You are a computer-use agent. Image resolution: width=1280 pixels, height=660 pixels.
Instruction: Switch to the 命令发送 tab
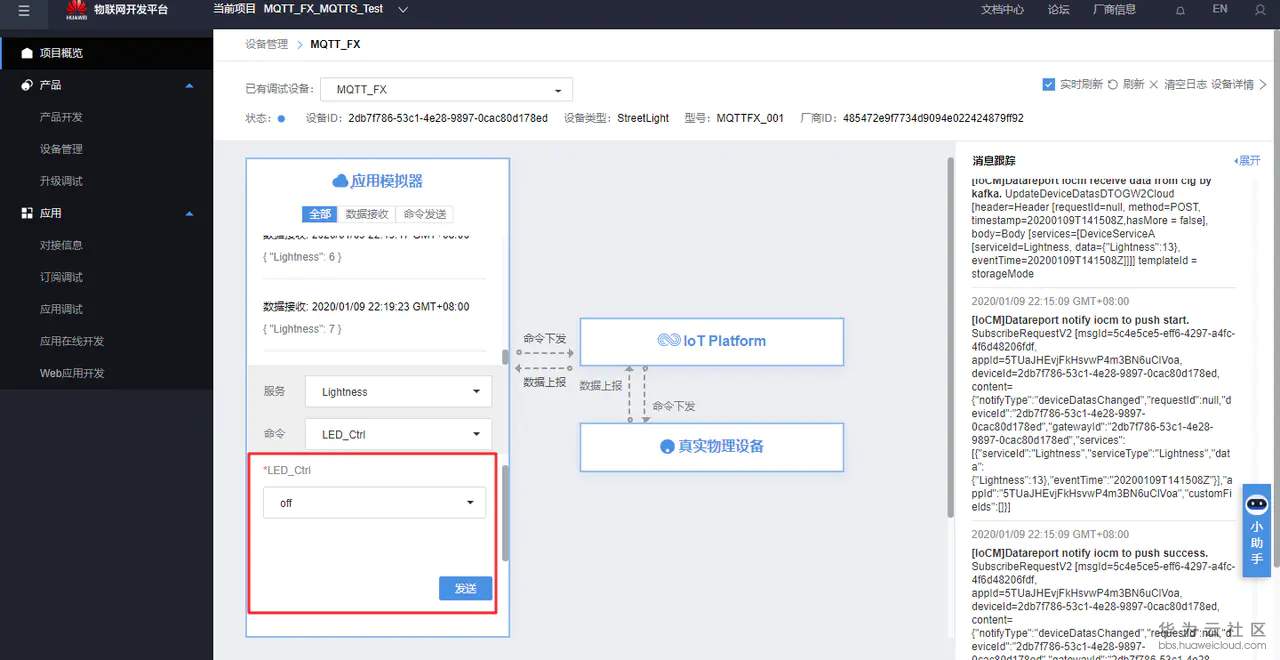tap(424, 214)
